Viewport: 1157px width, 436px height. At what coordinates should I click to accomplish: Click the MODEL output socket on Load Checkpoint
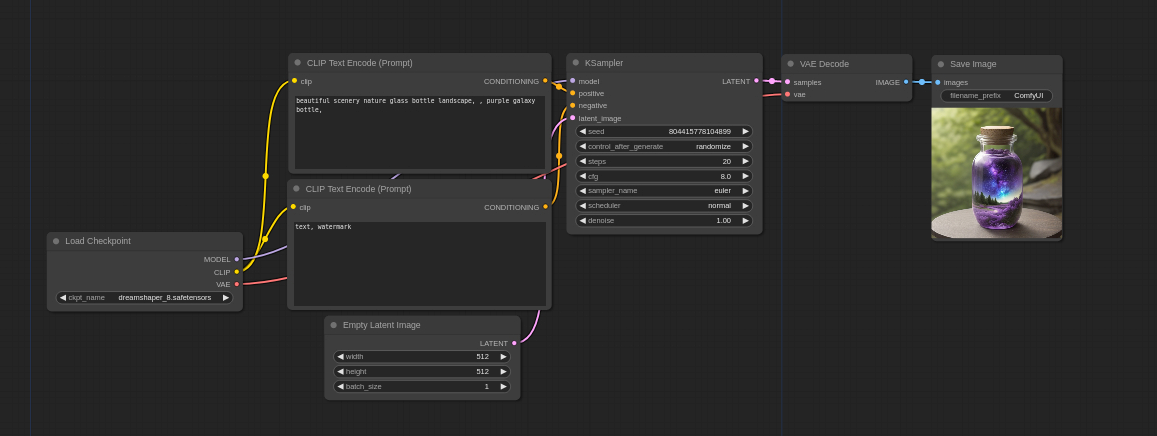(237, 259)
